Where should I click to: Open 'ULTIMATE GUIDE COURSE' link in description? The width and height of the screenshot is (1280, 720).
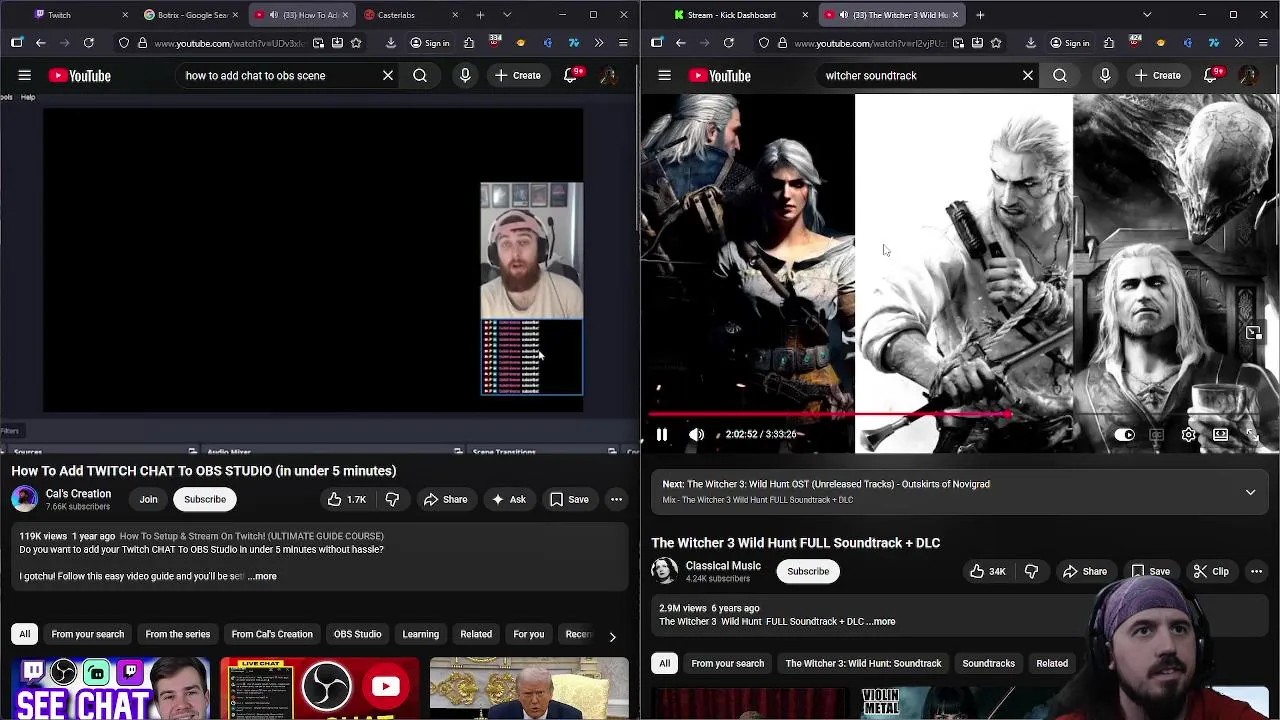click(x=251, y=536)
